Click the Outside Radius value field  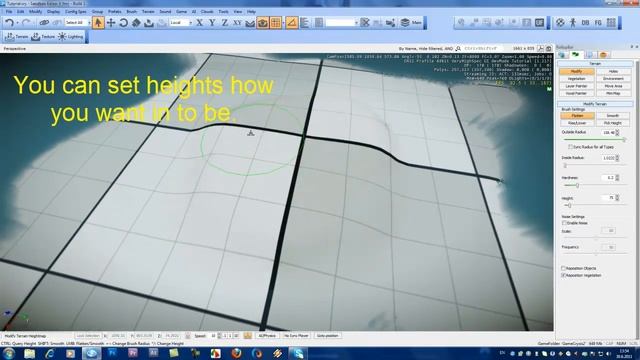[608, 133]
